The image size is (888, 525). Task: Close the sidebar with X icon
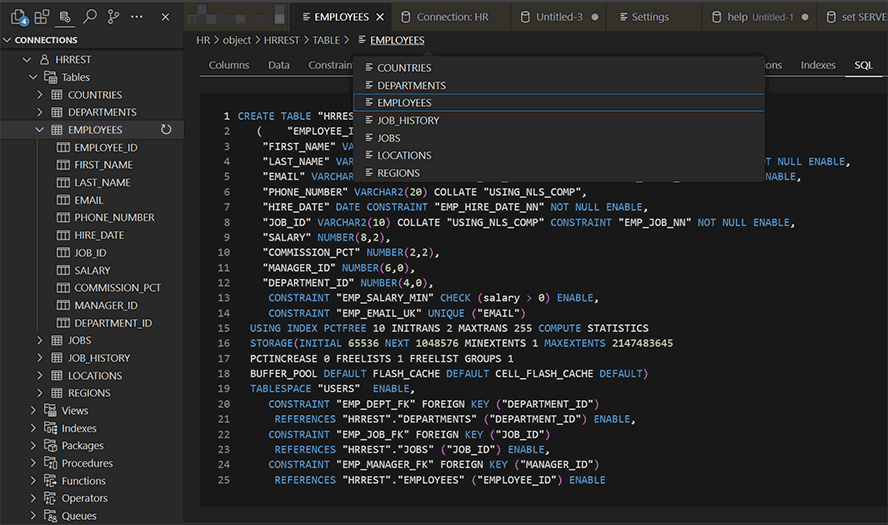tap(165, 17)
